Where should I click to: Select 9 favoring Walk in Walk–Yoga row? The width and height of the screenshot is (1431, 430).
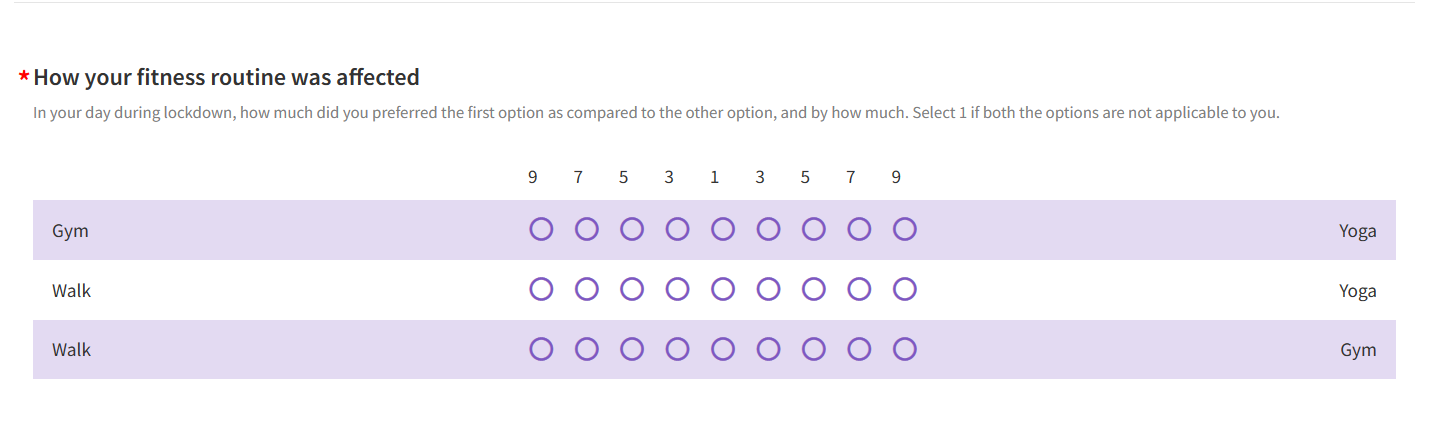541,290
